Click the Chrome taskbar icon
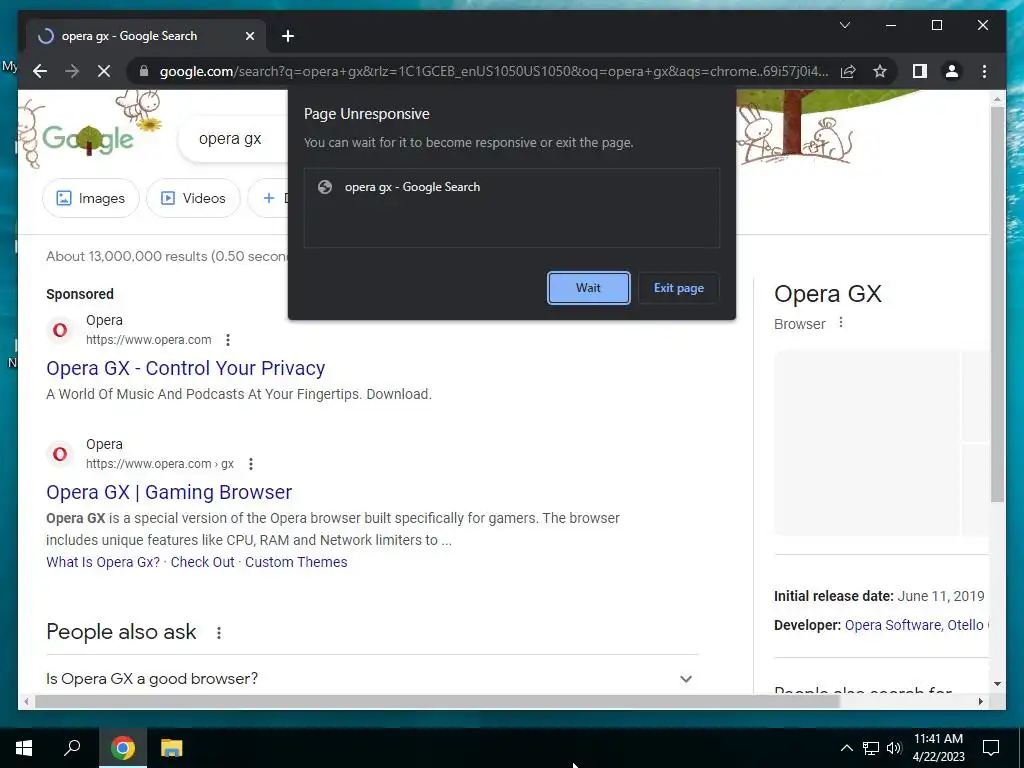Viewport: 1024px width, 768px height. coord(122,748)
